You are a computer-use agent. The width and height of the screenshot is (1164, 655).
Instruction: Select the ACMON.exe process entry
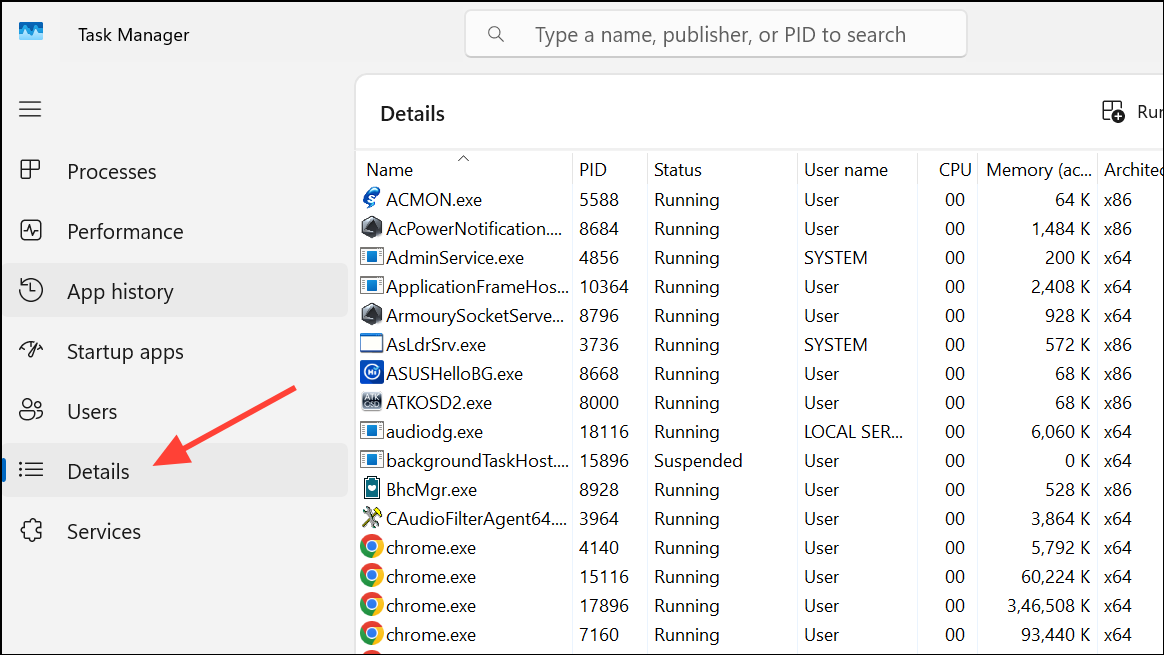coord(432,199)
